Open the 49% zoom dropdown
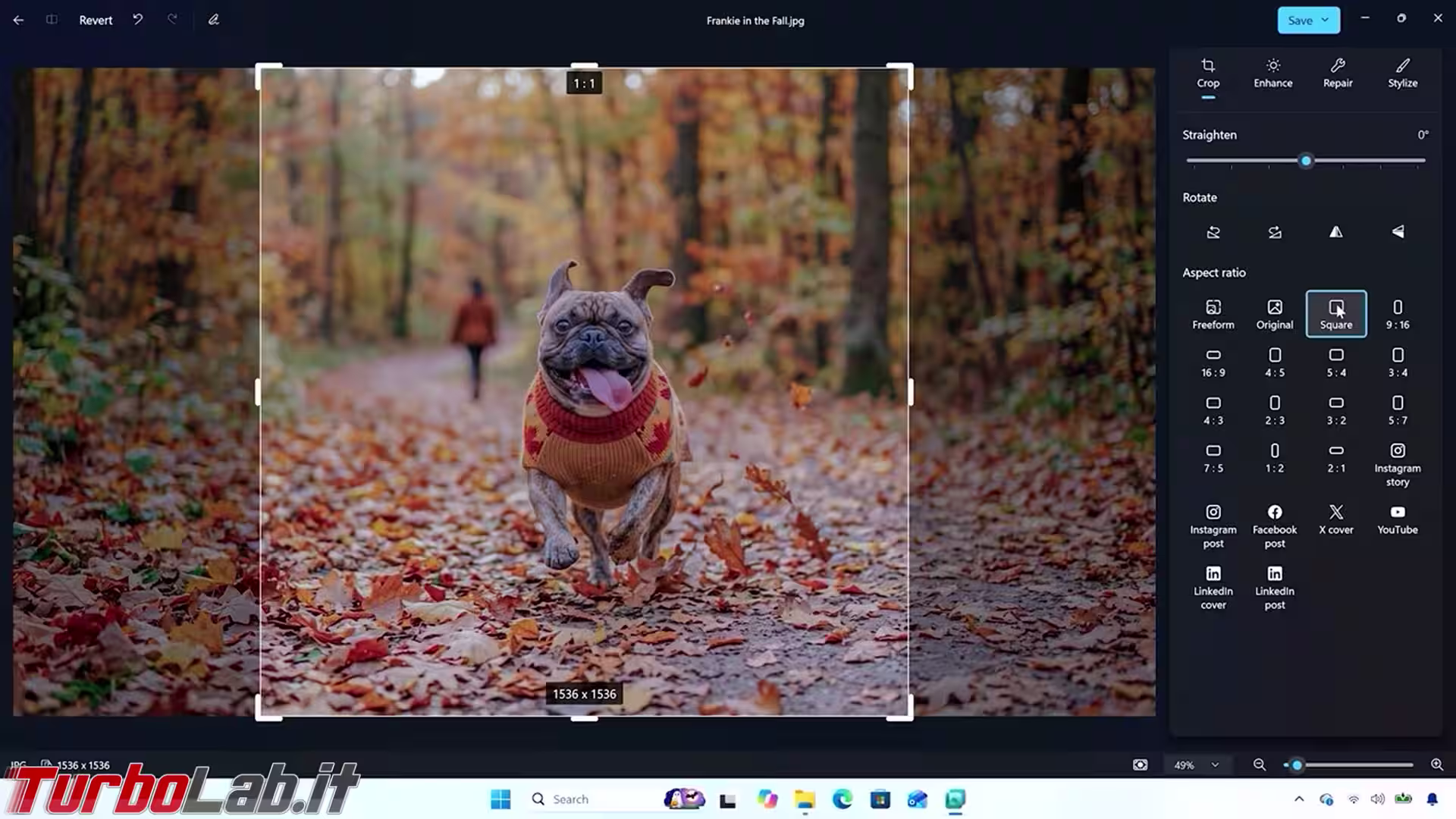 [1197, 765]
